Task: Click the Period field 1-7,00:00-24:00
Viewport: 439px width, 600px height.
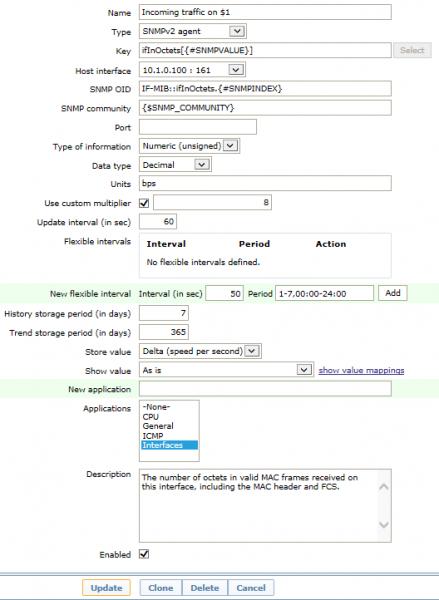Action: click(x=324, y=293)
